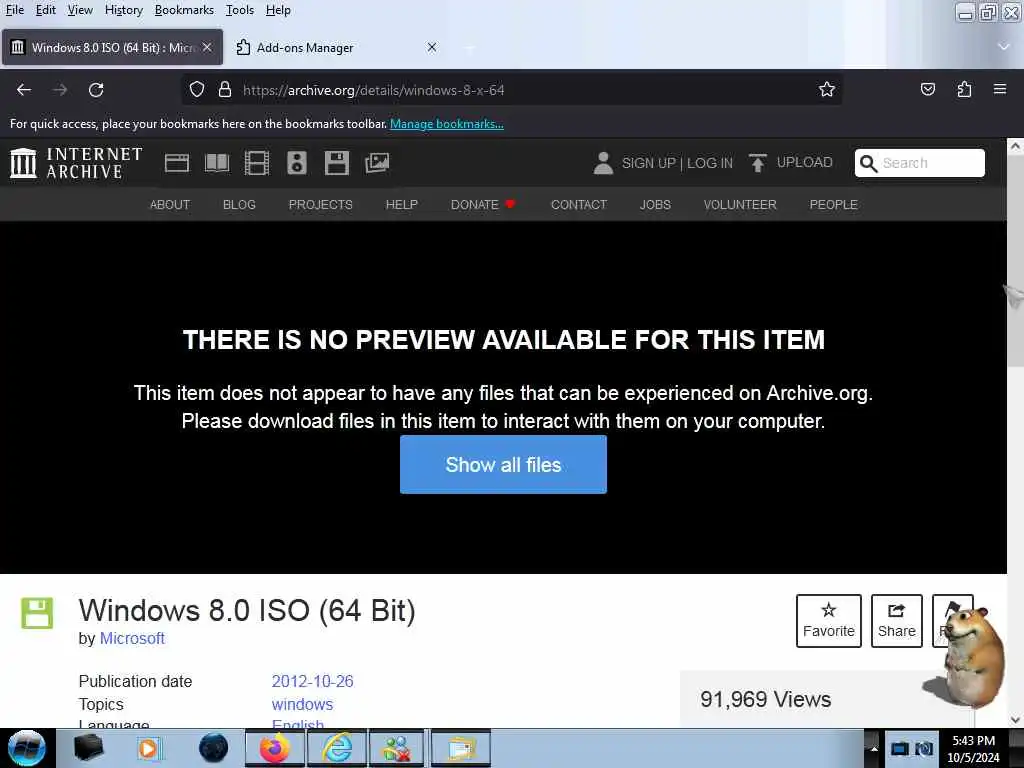Open the Edit menu
1024x768 pixels.
click(46, 10)
